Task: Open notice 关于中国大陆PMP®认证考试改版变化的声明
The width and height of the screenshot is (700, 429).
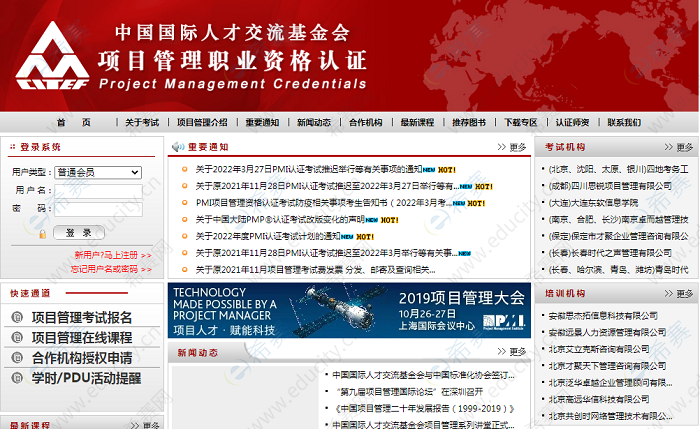Action: (x=280, y=220)
